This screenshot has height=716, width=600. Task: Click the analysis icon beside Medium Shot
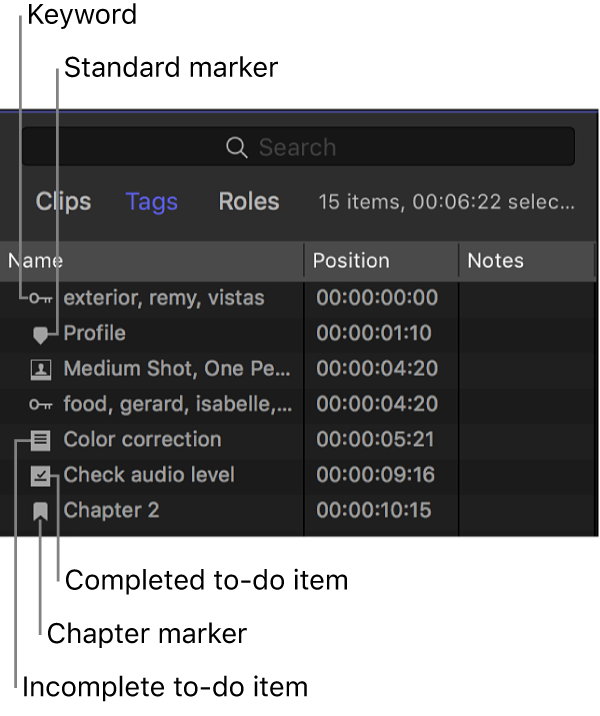click(40, 369)
